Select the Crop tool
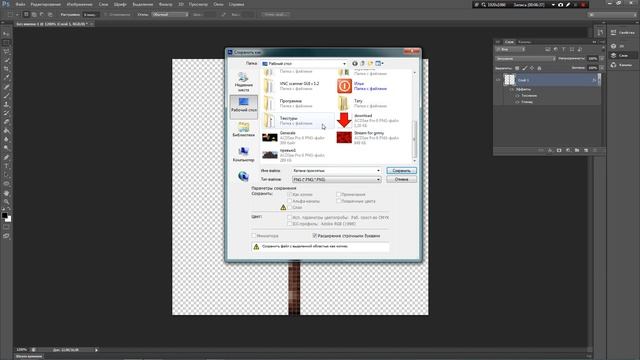Screen dimensions: 640x360 coord(6,69)
